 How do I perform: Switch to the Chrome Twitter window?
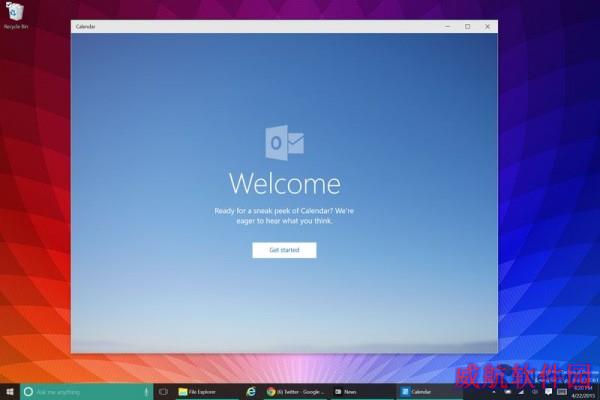tap(295, 392)
